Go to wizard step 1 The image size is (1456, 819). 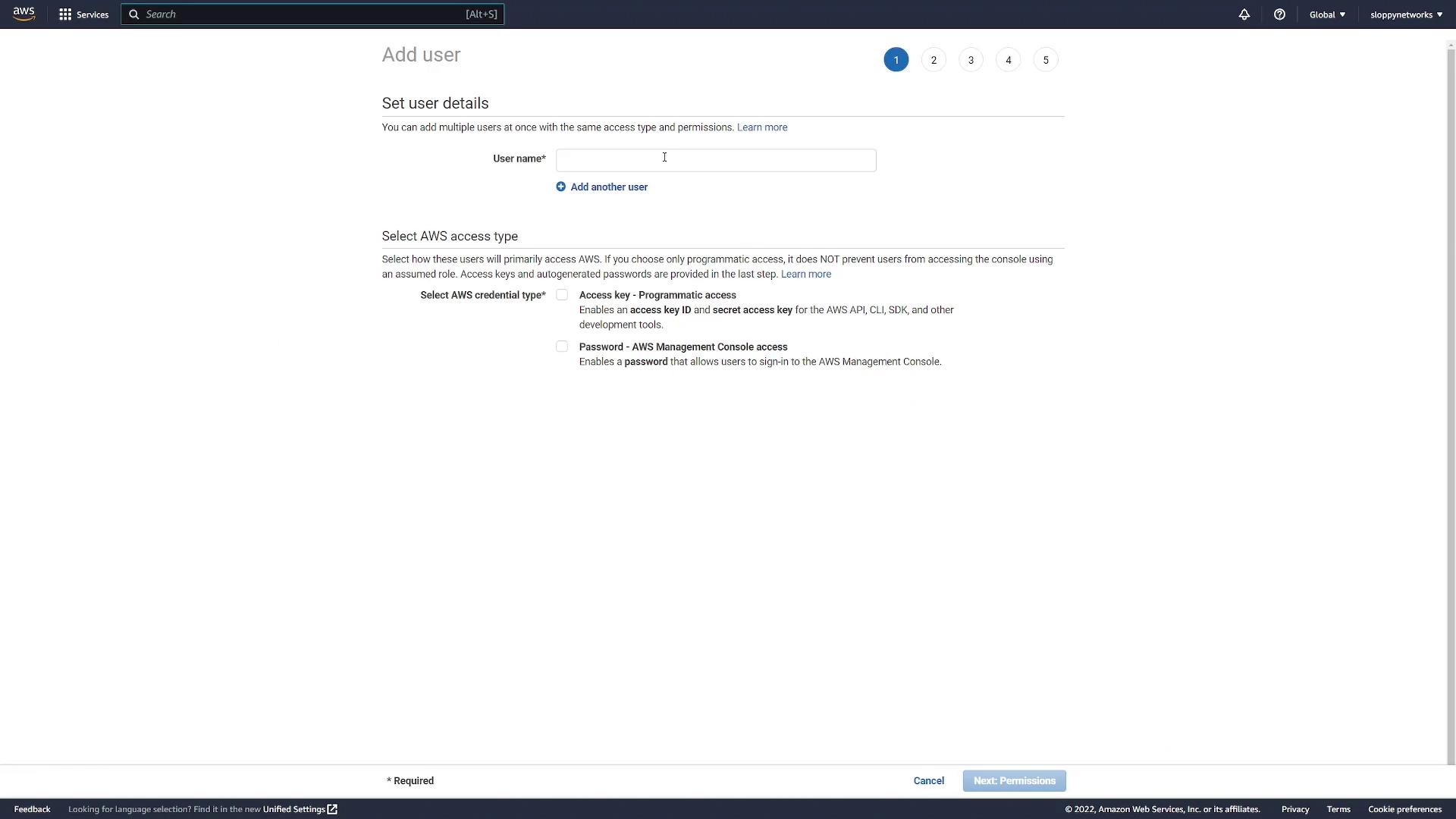click(x=896, y=60)
